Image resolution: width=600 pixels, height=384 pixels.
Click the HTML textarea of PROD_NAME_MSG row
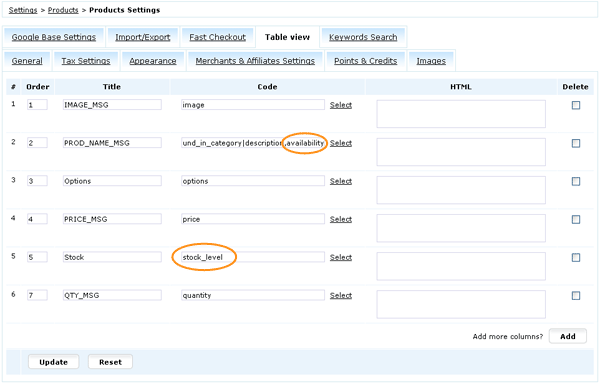[461, 152]
